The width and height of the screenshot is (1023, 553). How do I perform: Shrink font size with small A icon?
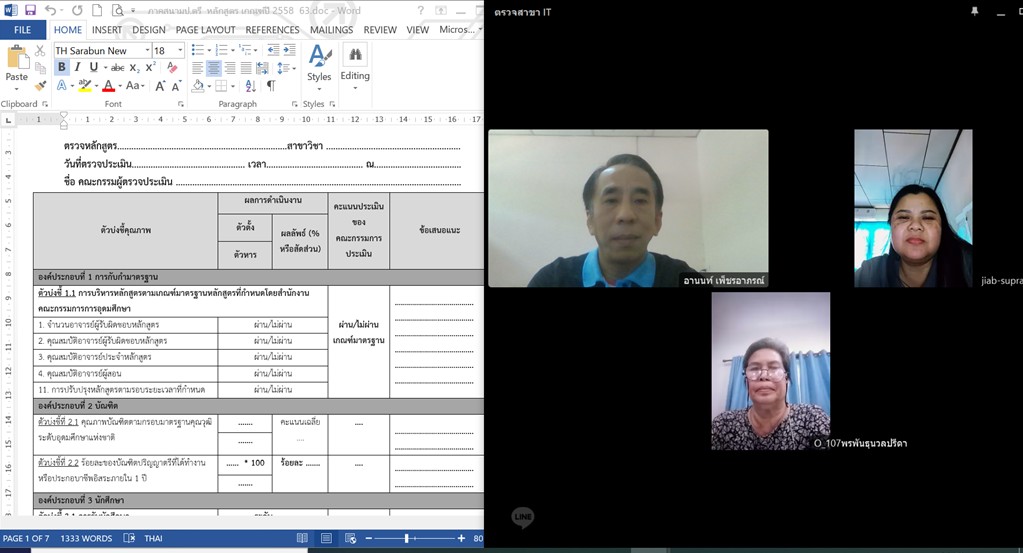(x=176, y=86)
